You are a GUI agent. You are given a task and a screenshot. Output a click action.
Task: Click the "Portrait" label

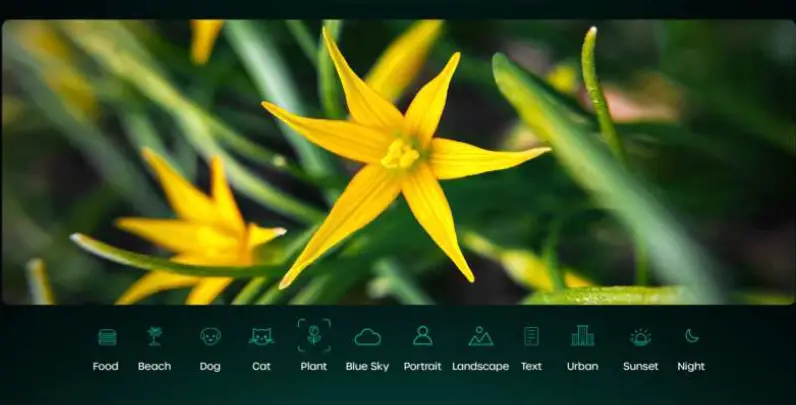[x=422, y=366]
